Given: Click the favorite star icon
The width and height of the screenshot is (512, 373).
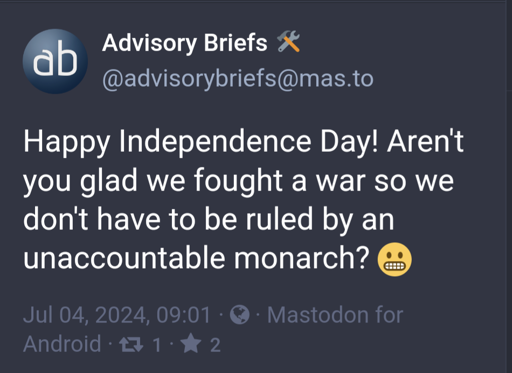Looking at the screenshot, I should (191, 344).
